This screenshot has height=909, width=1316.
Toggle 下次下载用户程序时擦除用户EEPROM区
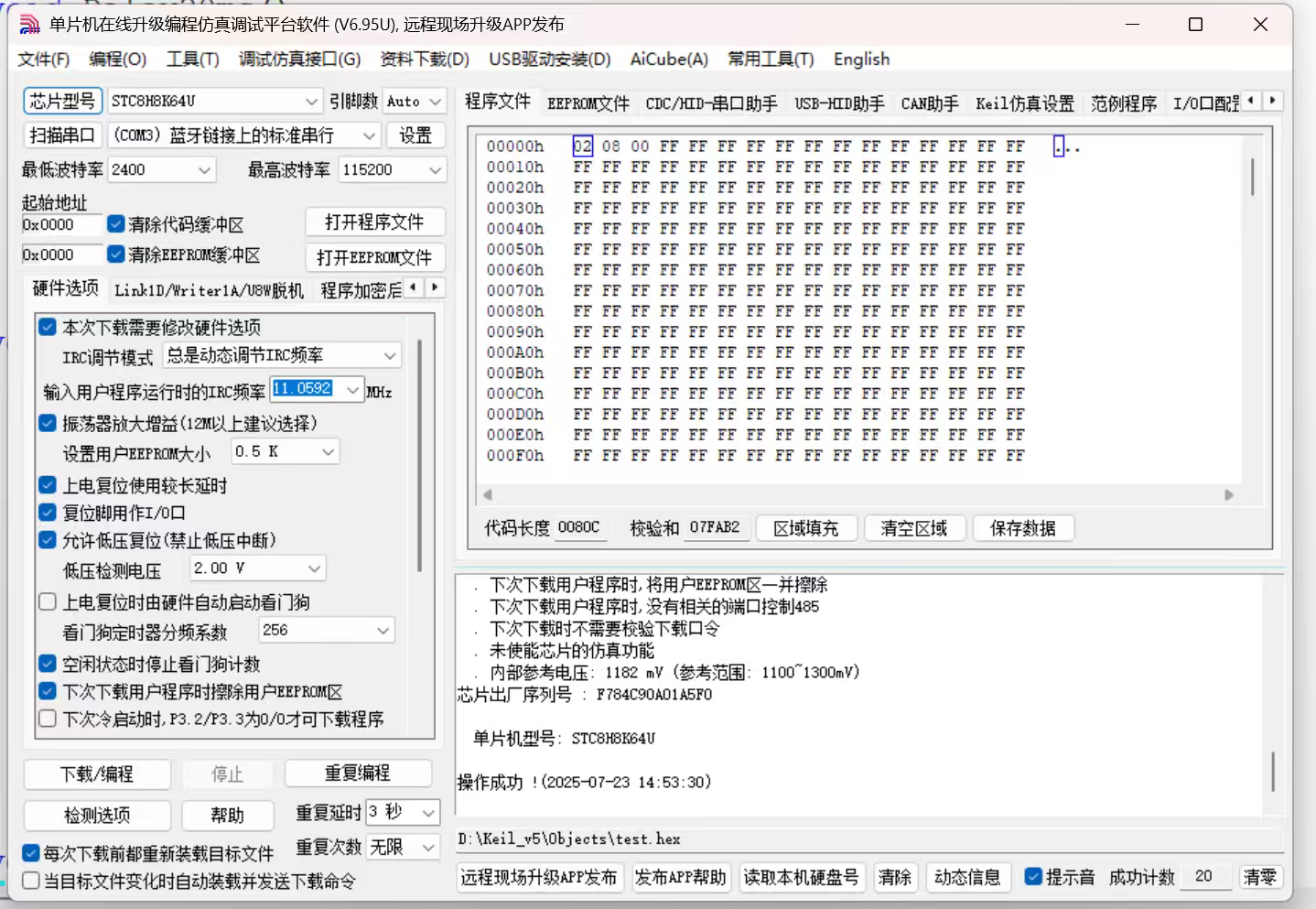[48, 691]
